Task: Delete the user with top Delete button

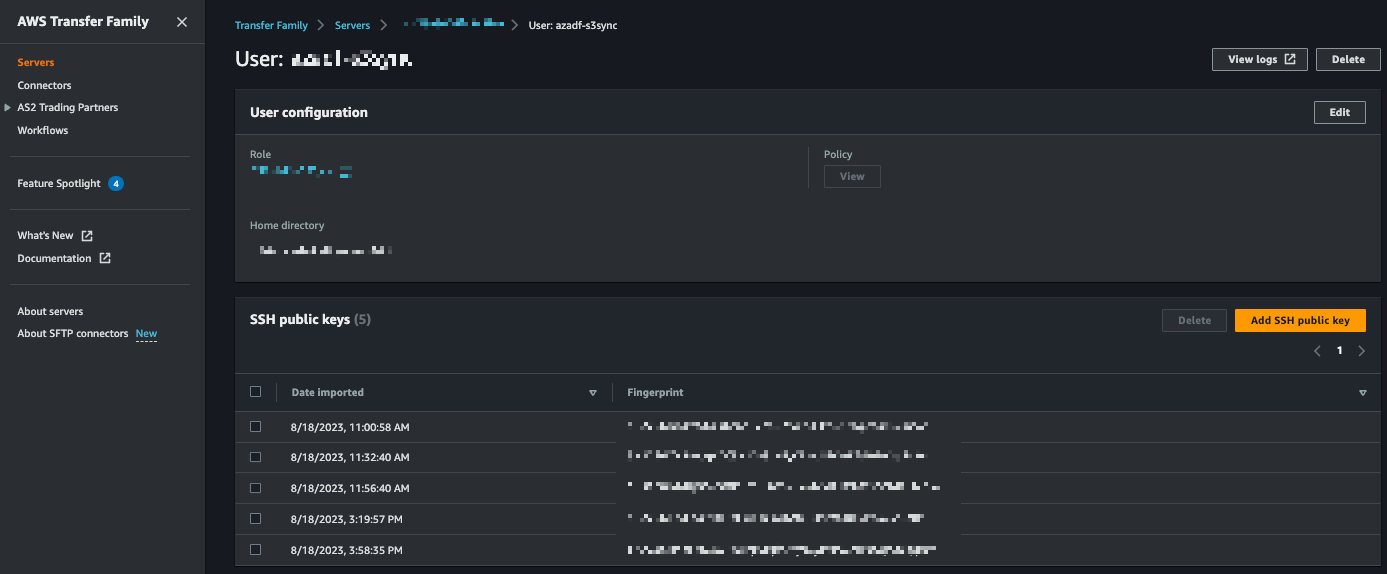Action: click(x=1348, y=59)
